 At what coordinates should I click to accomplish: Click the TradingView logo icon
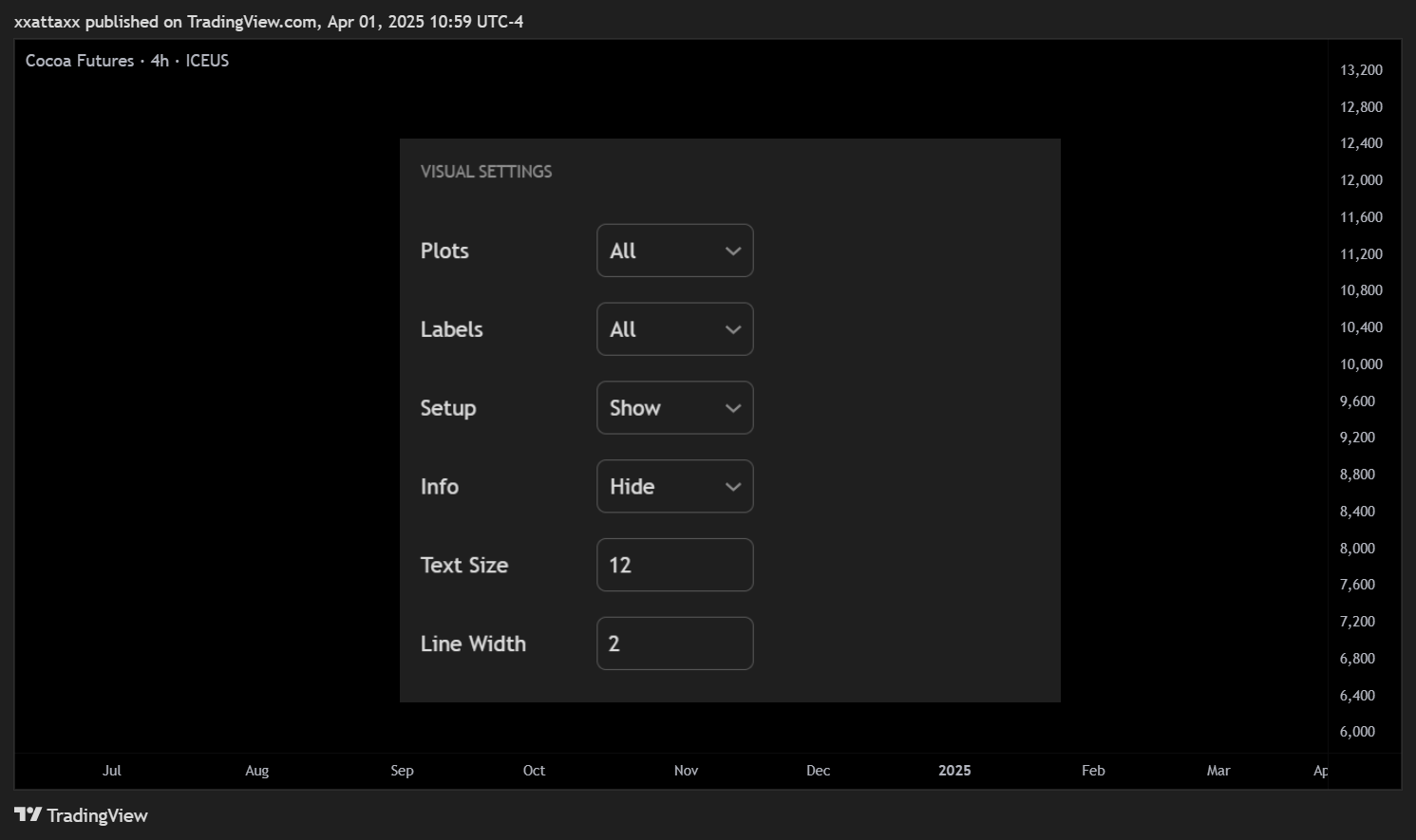pyautogui.click(x=28, y=814)
